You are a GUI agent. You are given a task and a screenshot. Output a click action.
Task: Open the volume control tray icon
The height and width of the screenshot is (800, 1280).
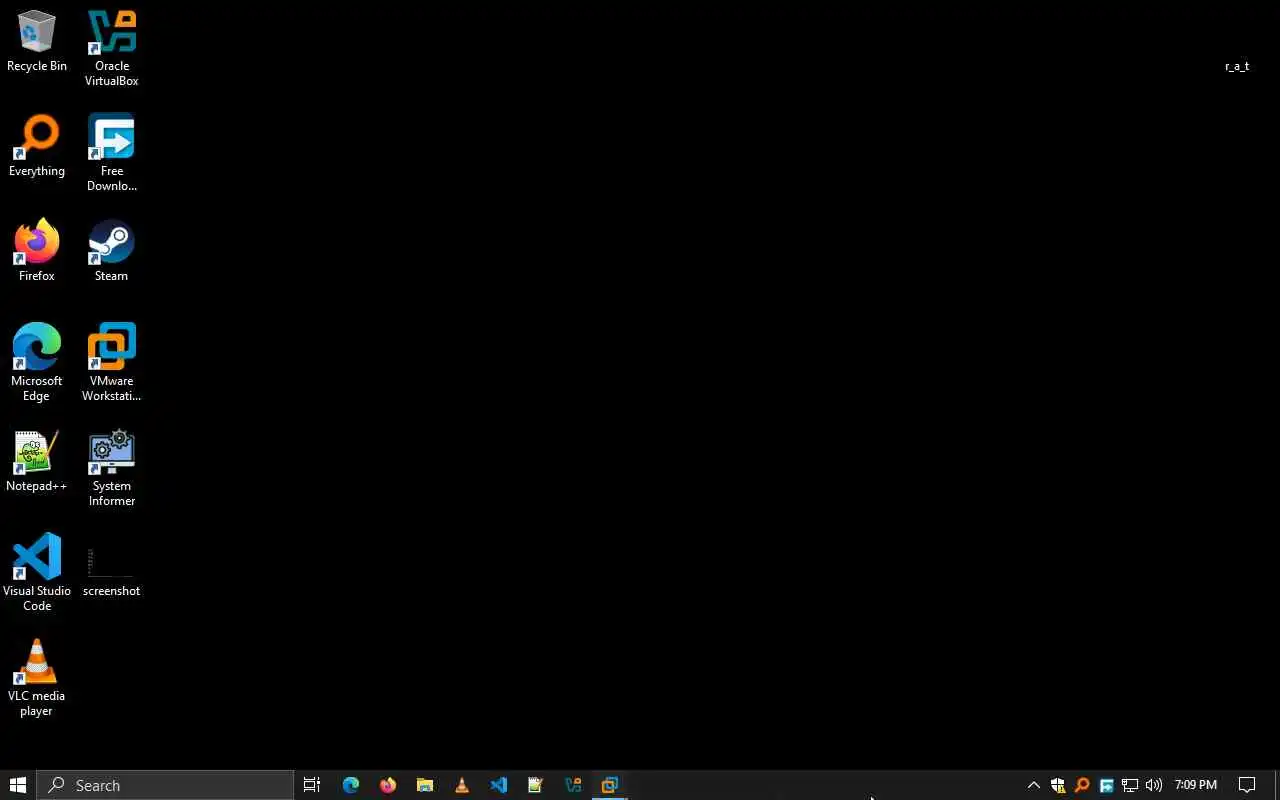click(1154, 785)
